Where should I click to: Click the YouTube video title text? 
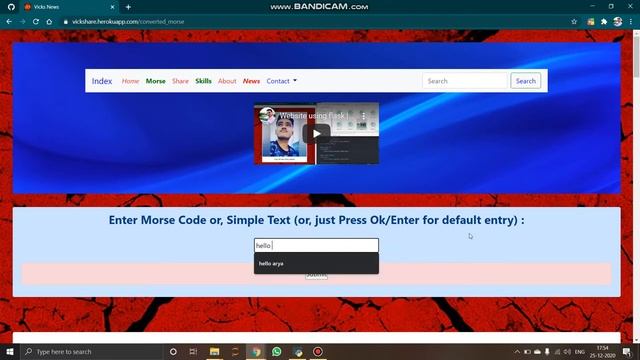pyautogui.click(x=313, y=116)
